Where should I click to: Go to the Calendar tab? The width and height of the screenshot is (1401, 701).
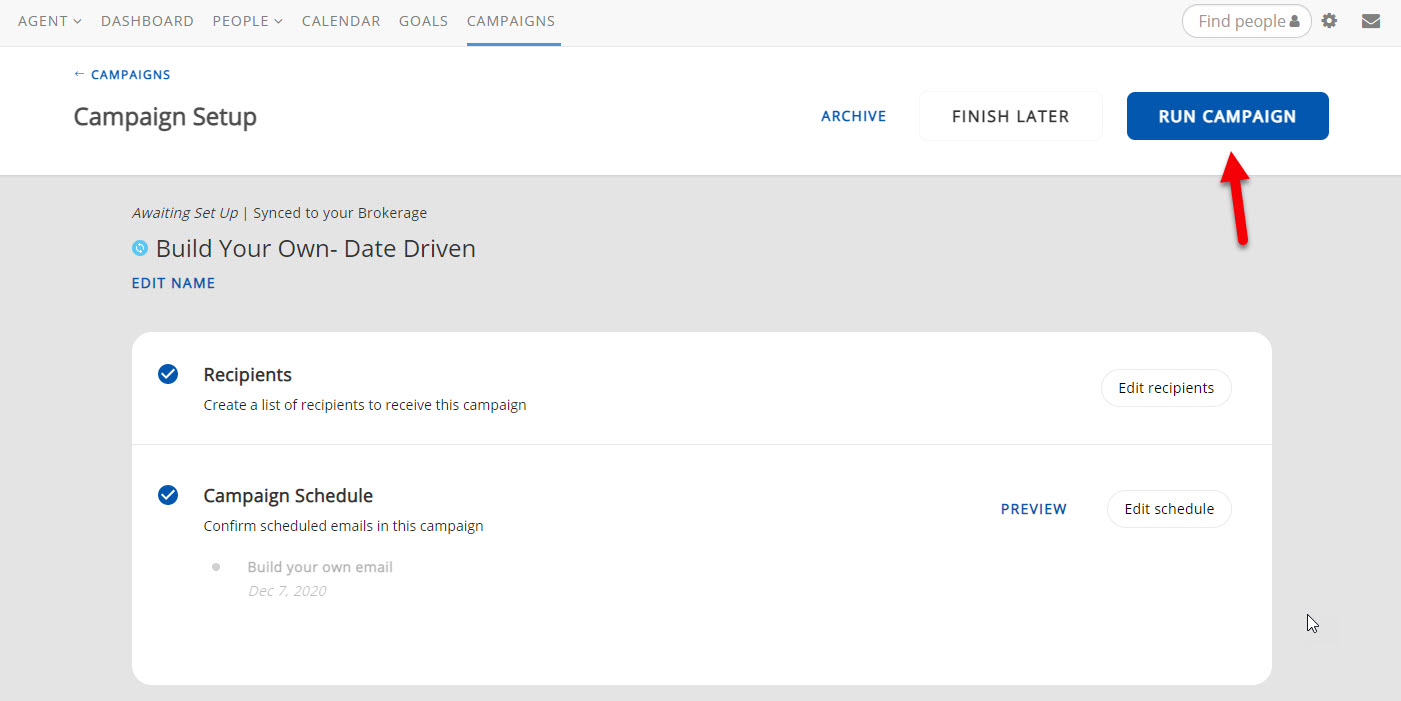pyautogui.click(x=340, y=21)
